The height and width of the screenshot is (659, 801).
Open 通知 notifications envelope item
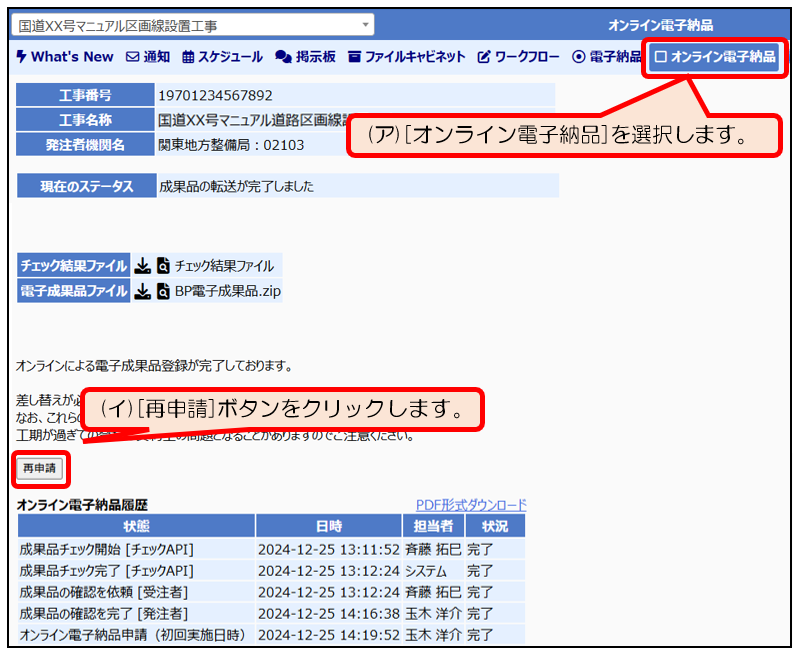147,57
